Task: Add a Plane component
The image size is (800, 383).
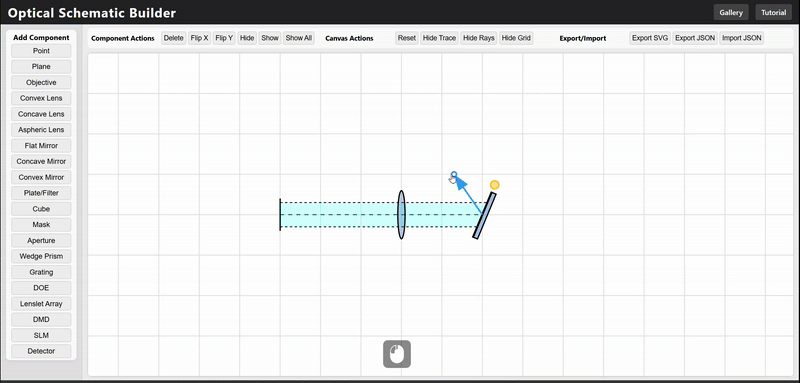Action: tap(41, 67)
